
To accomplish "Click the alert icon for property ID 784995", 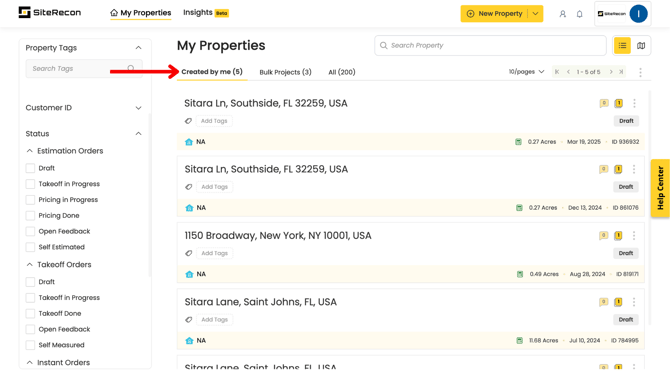I will pos(618,302).
